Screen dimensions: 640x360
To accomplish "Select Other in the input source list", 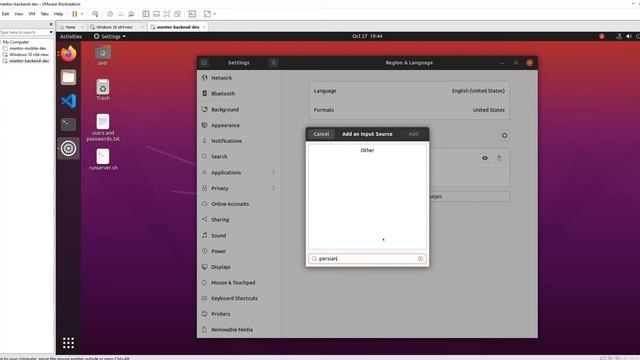I will pyautogui.click(x=367, y=150).
